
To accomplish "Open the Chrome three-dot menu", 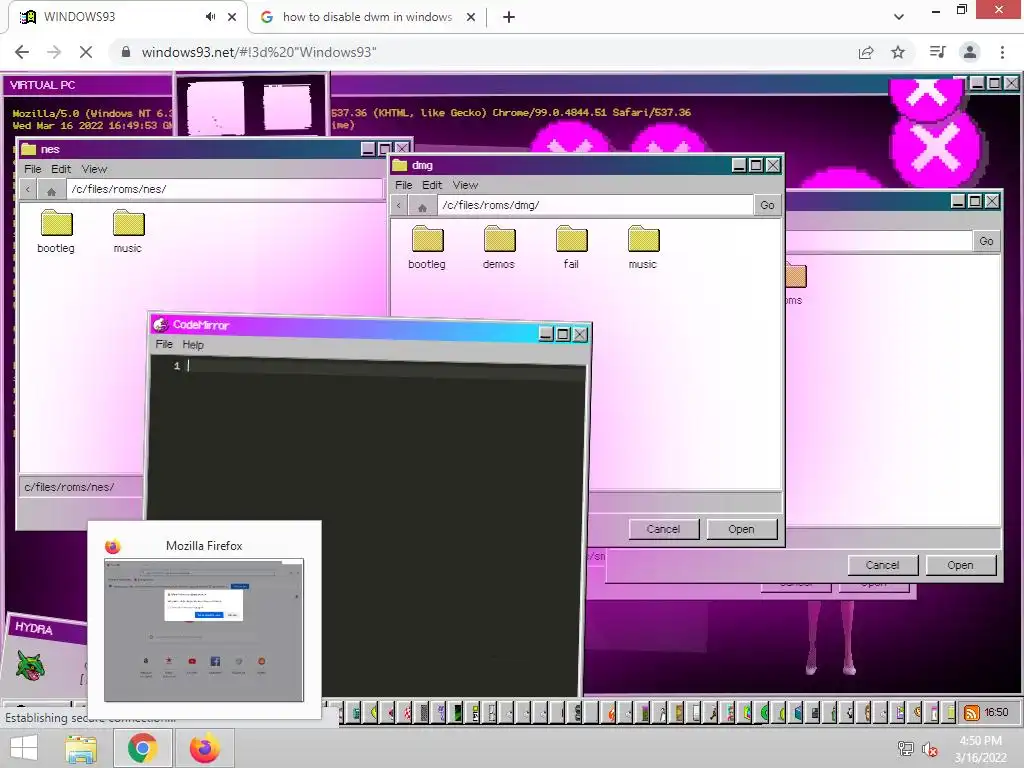I will tap(1002, 52).
